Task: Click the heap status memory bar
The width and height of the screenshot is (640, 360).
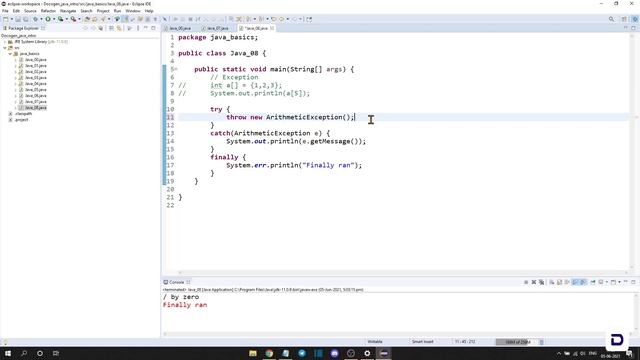Action: (517, 342)
